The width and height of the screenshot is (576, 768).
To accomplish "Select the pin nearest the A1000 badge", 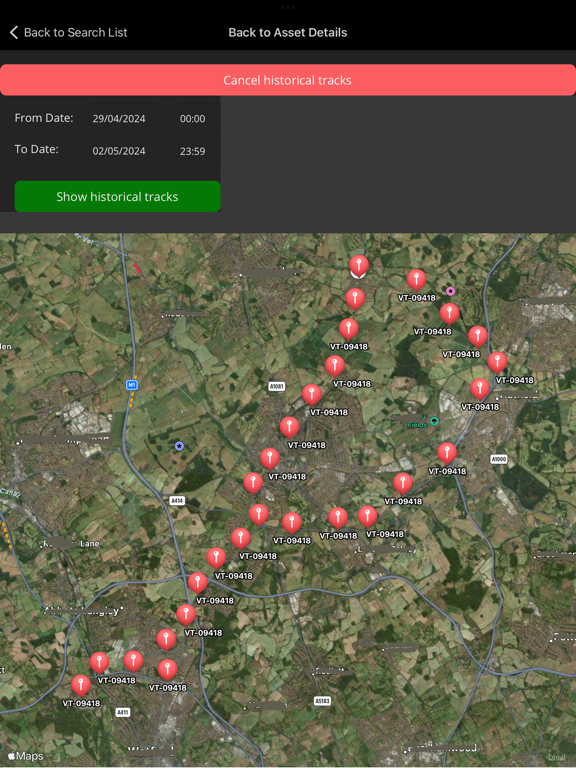I will coord(447,454).
